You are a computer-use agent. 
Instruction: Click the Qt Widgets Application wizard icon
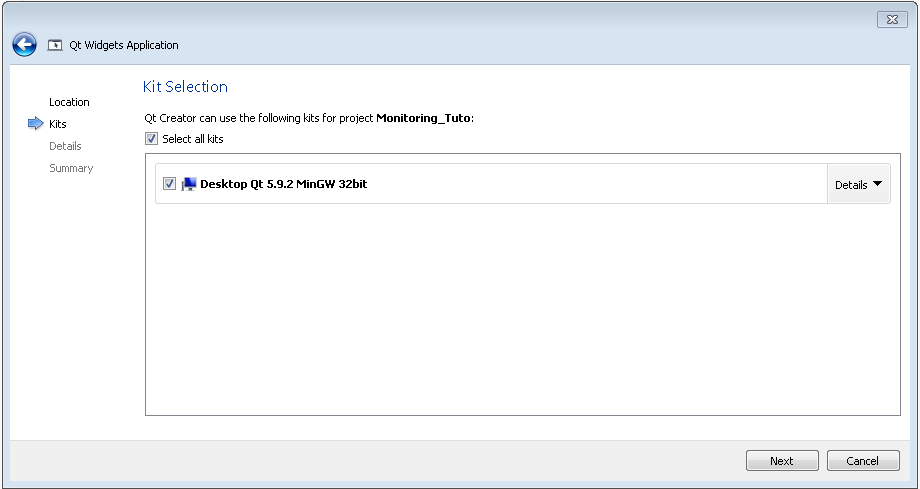click(x=55, y=45)
